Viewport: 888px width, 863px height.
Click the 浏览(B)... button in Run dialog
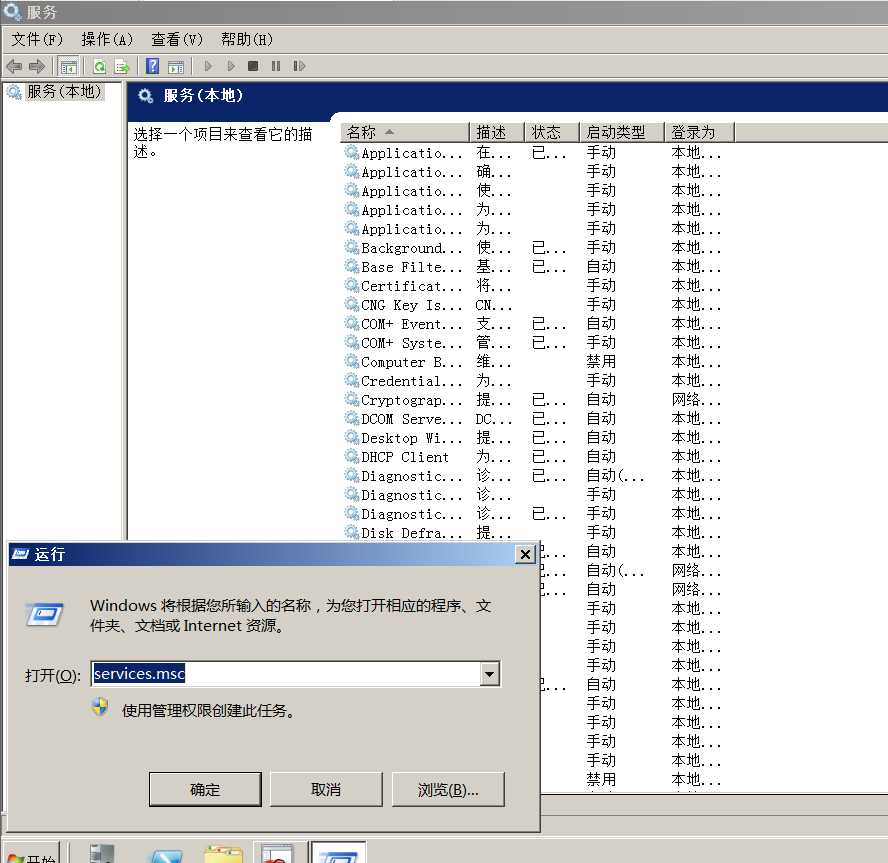click(447, 789)
